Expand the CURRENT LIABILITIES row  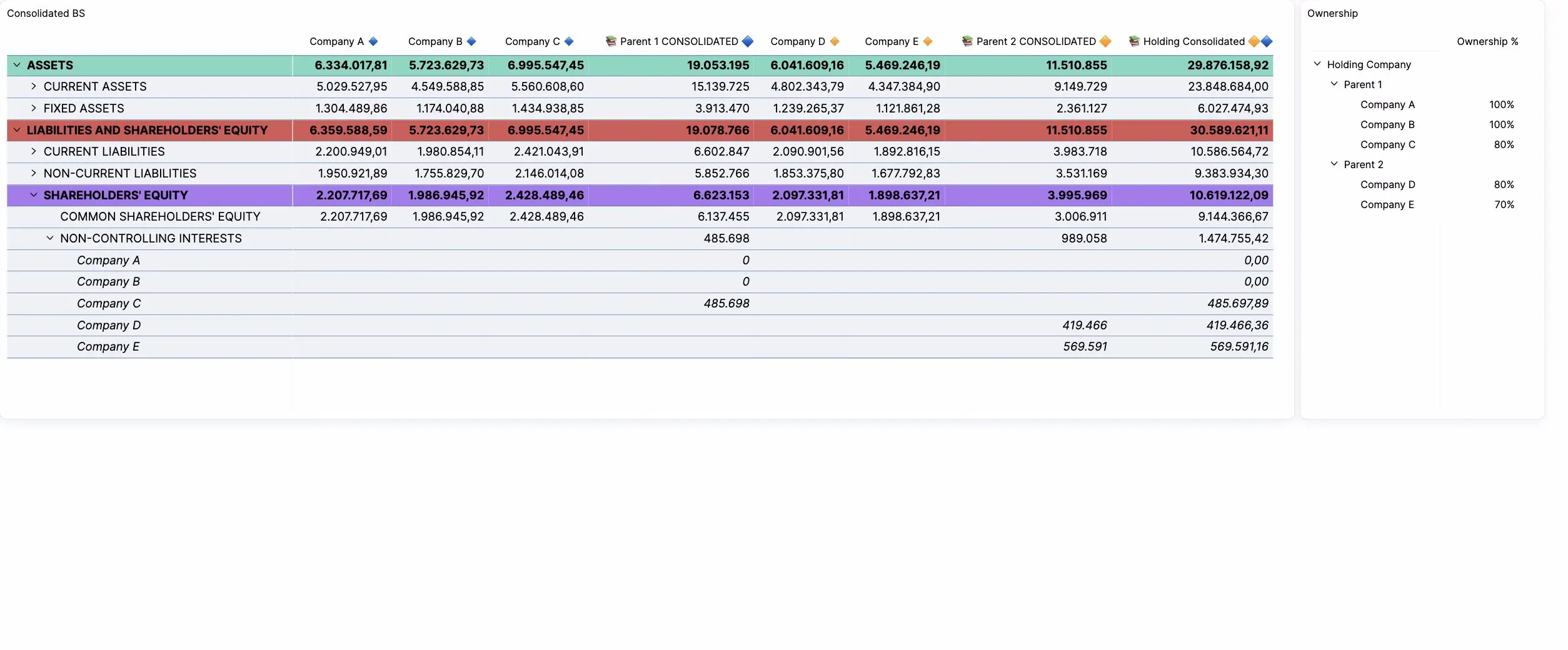click(x=34, y=151)
